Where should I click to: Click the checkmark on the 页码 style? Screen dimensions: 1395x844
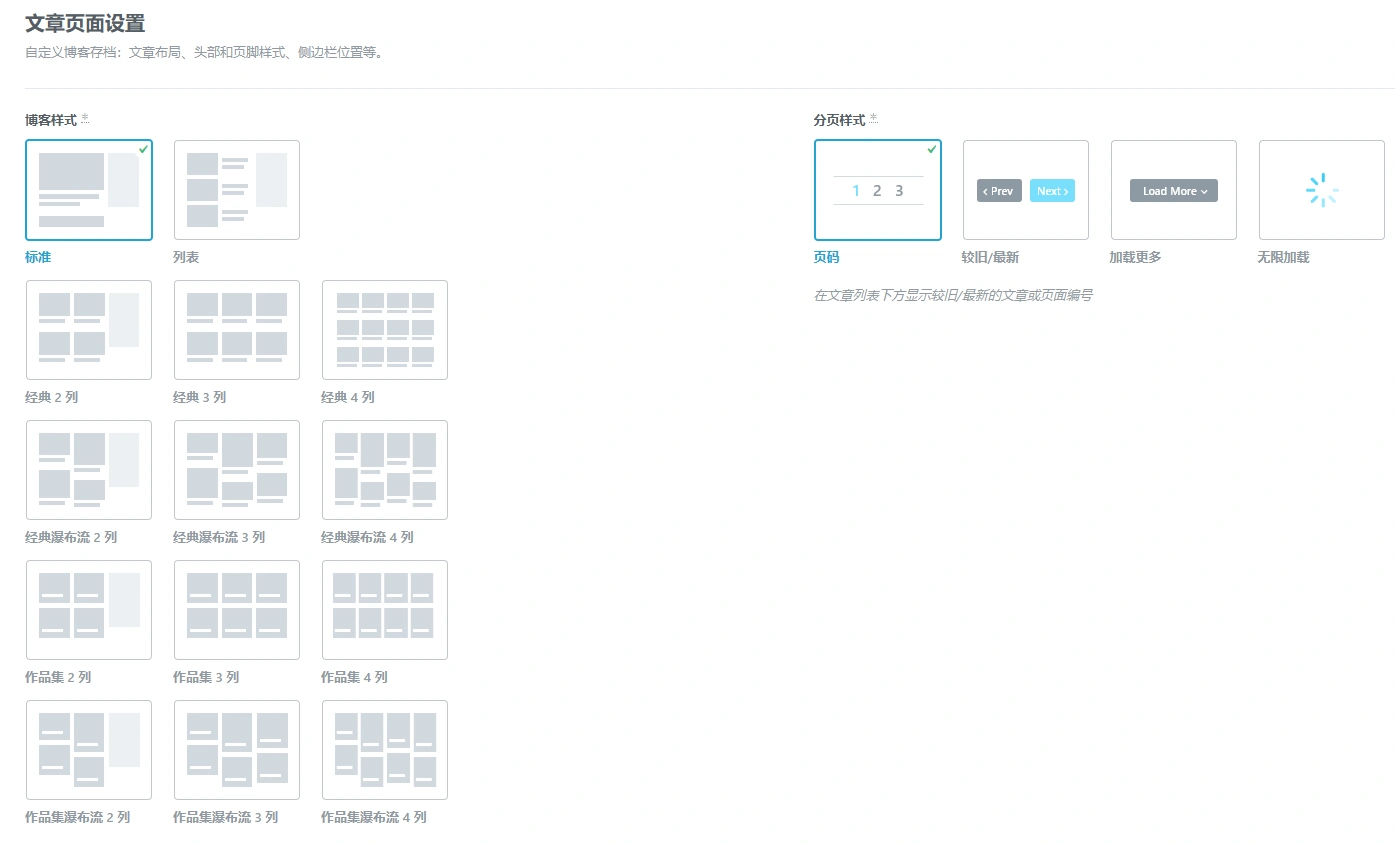[x=932, y=150]
